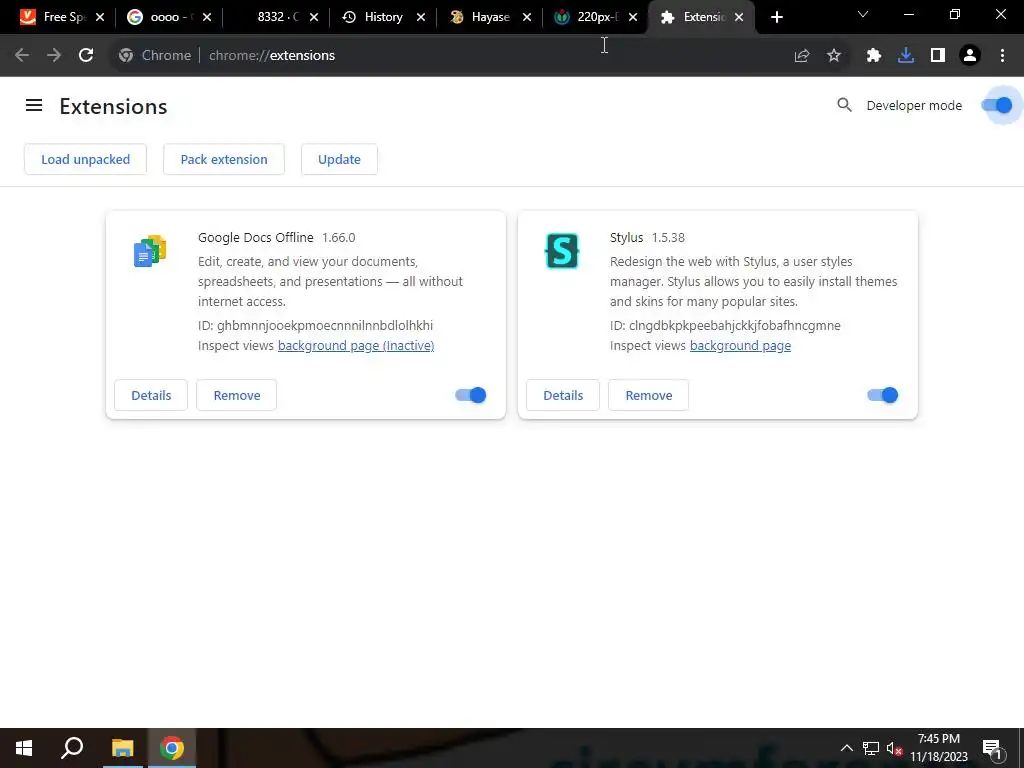Disable the Stylus extension toggle
Image resolution: width=1024 pixels, height=768 pixels.
882,395
